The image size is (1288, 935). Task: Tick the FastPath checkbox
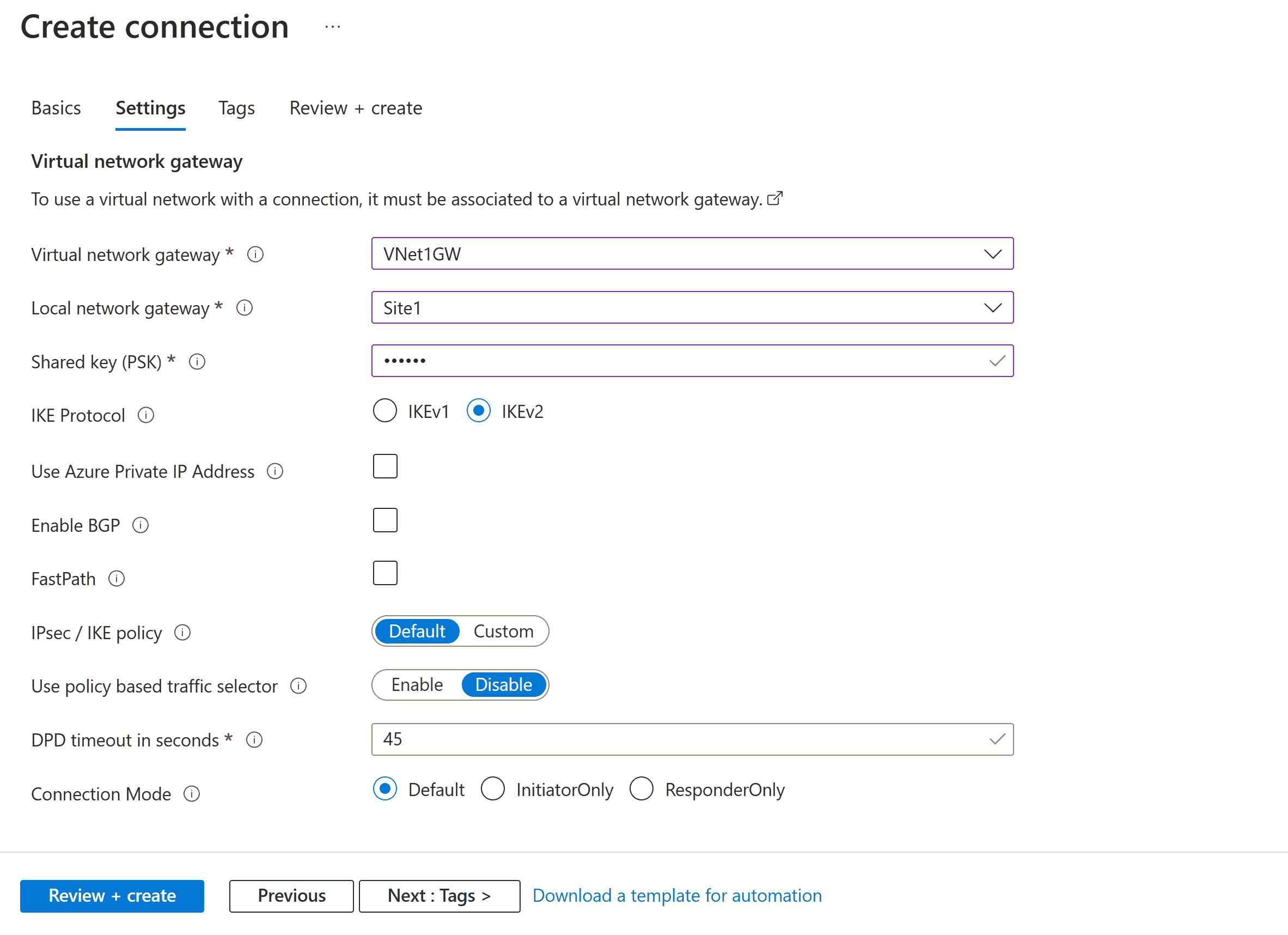pos(384,573)
